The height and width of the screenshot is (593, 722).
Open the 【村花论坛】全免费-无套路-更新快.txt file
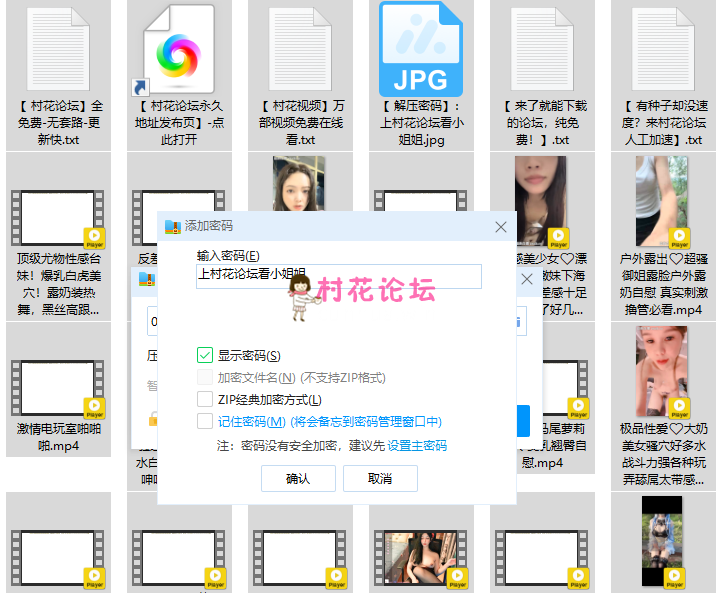coord(58,75)
